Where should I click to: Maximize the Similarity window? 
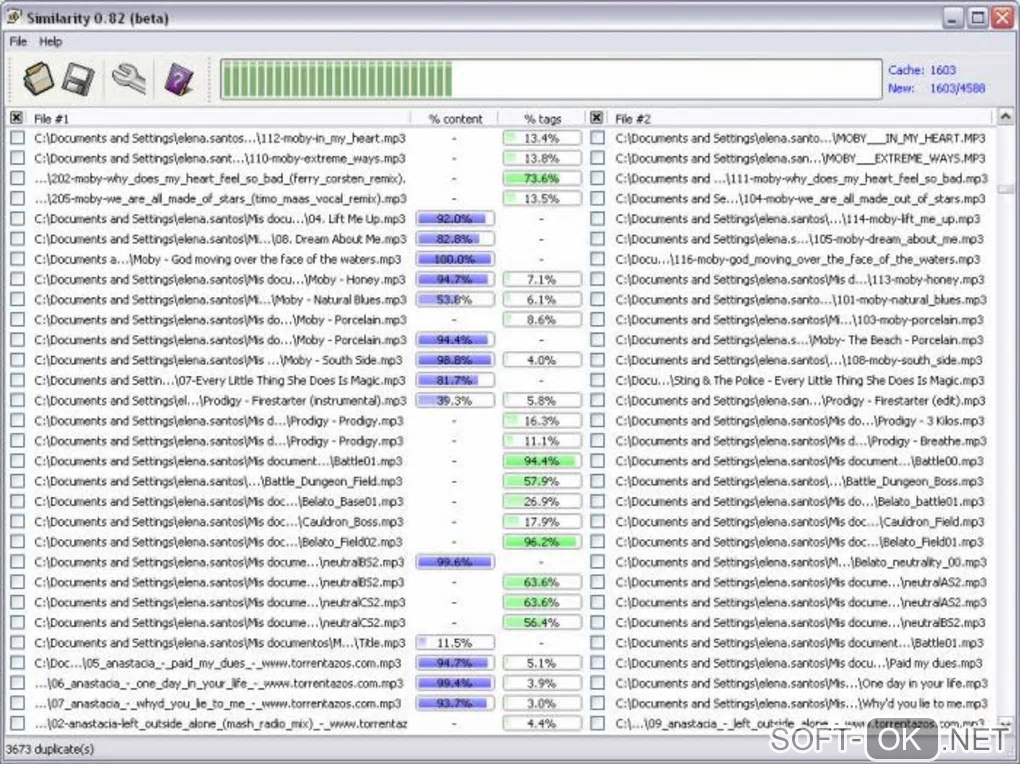click(x=977, y=18)
